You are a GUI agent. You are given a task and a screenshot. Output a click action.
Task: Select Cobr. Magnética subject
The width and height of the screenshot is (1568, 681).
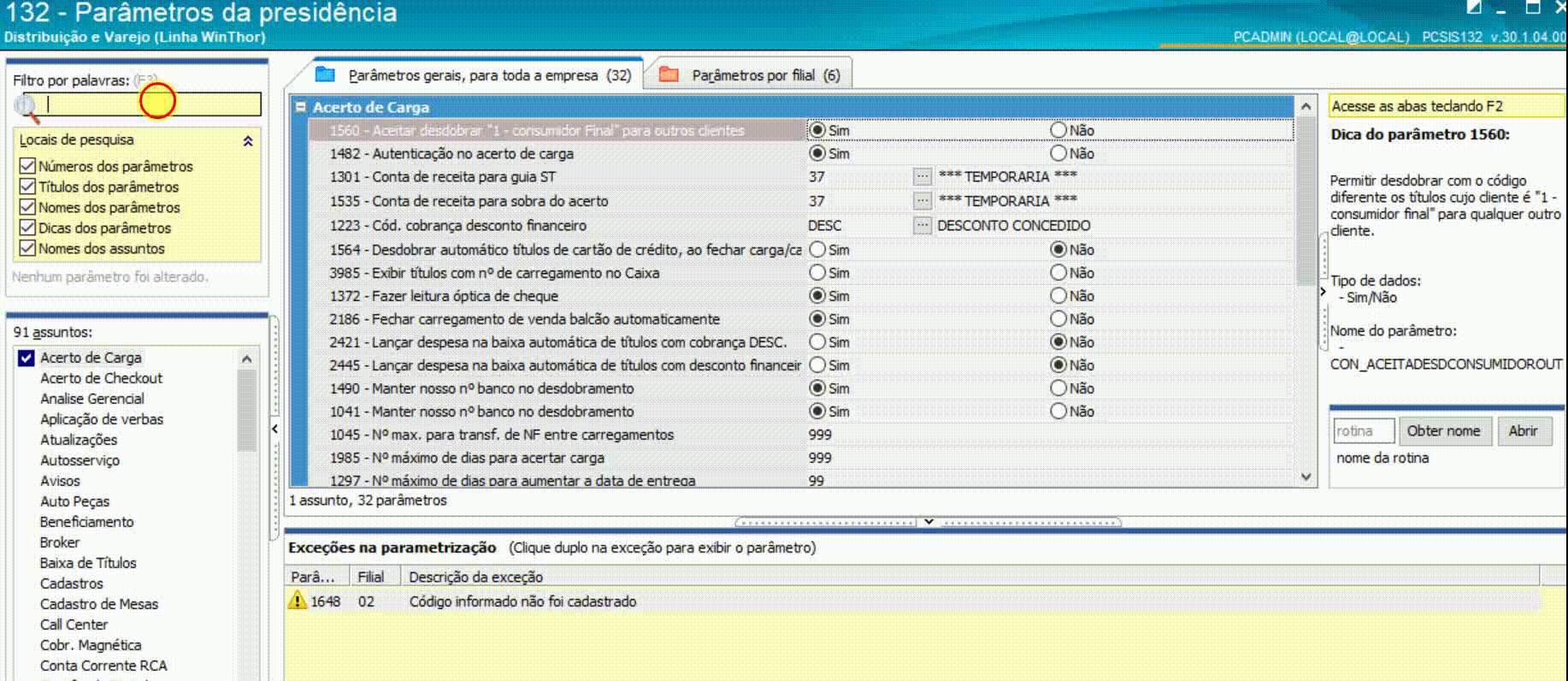[91, 645]
